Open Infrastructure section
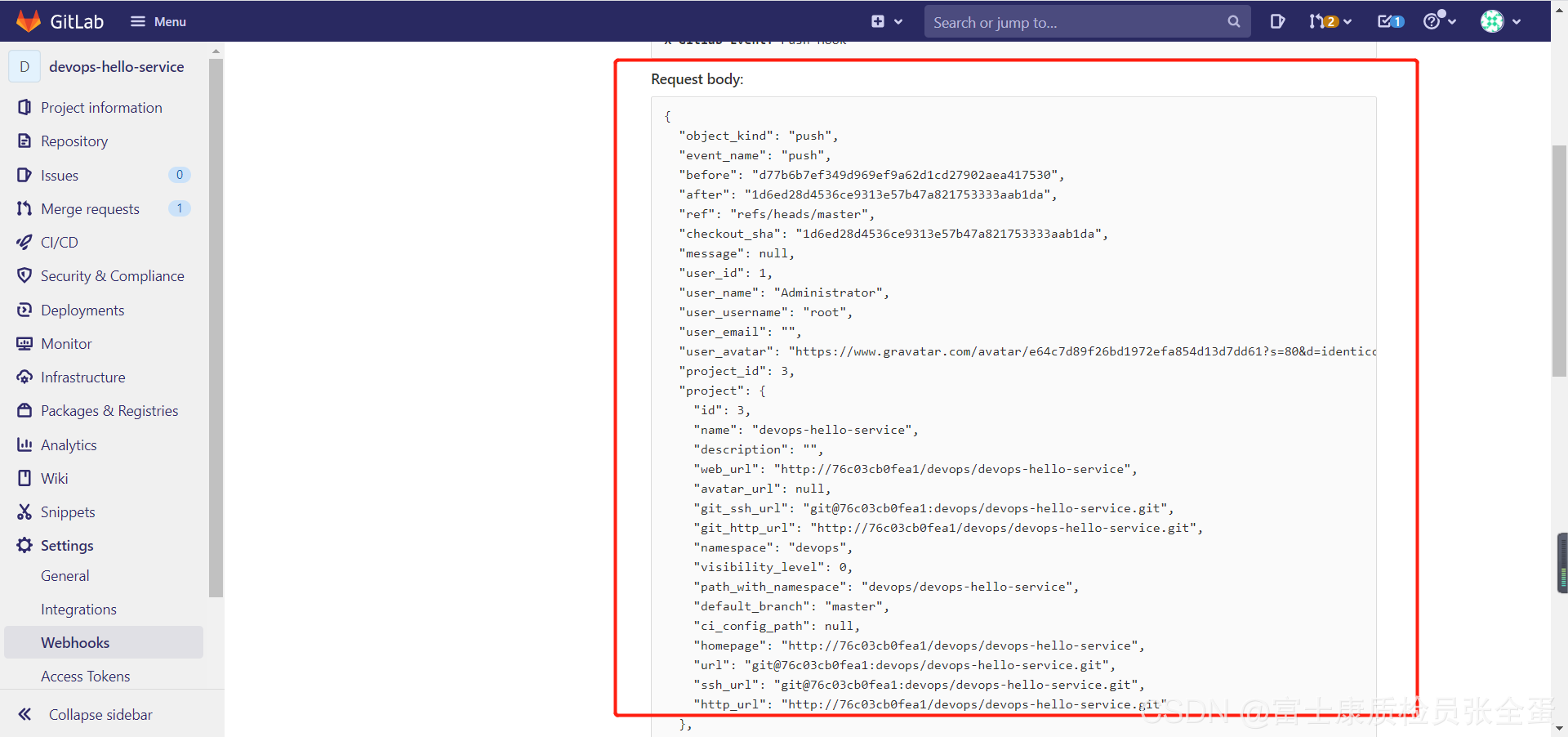 [x=83, y=377]
